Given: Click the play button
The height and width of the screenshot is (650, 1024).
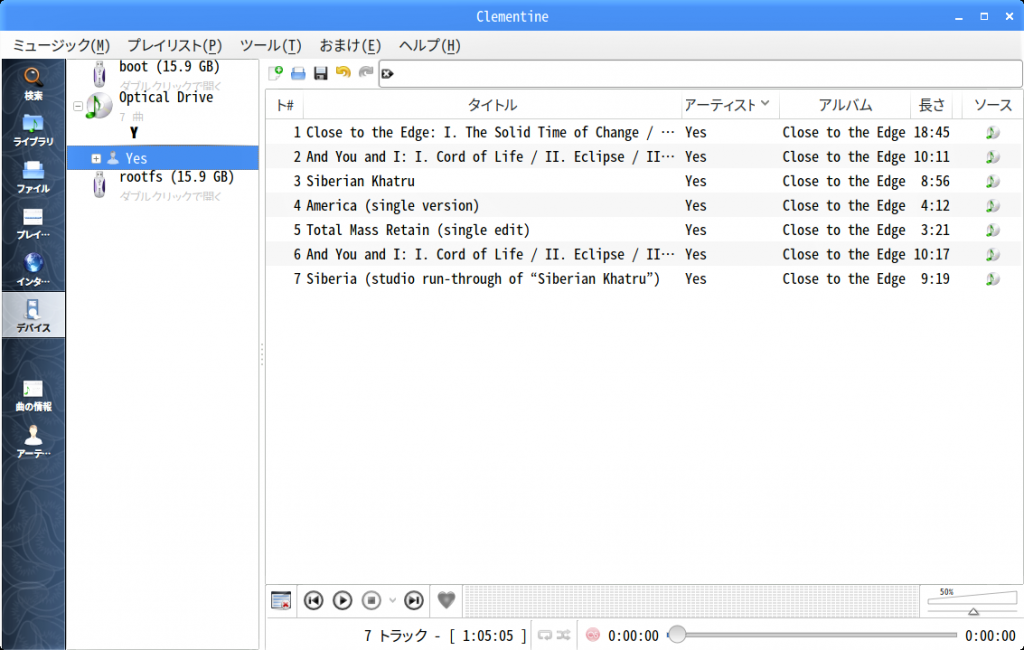Looking at the screenshot, I should pyautogui.click(x=342, y=600).
